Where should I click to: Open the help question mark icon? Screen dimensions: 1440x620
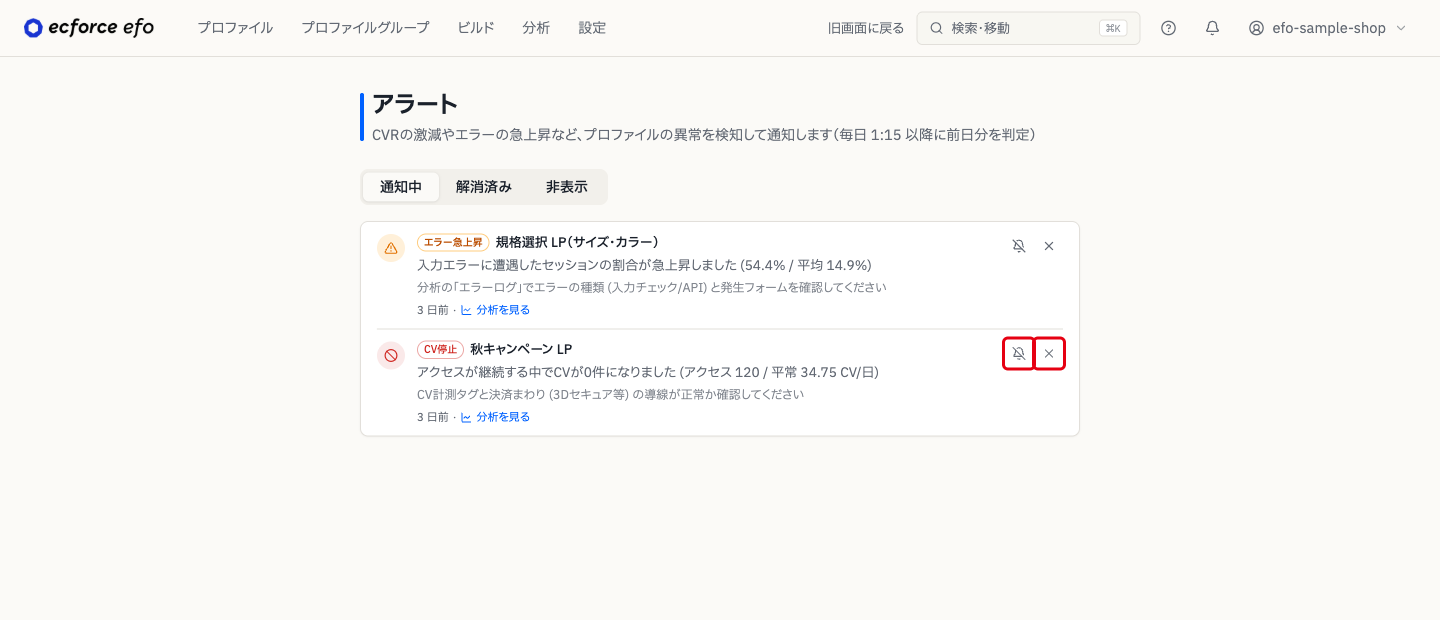click(x=1168, y=28)
